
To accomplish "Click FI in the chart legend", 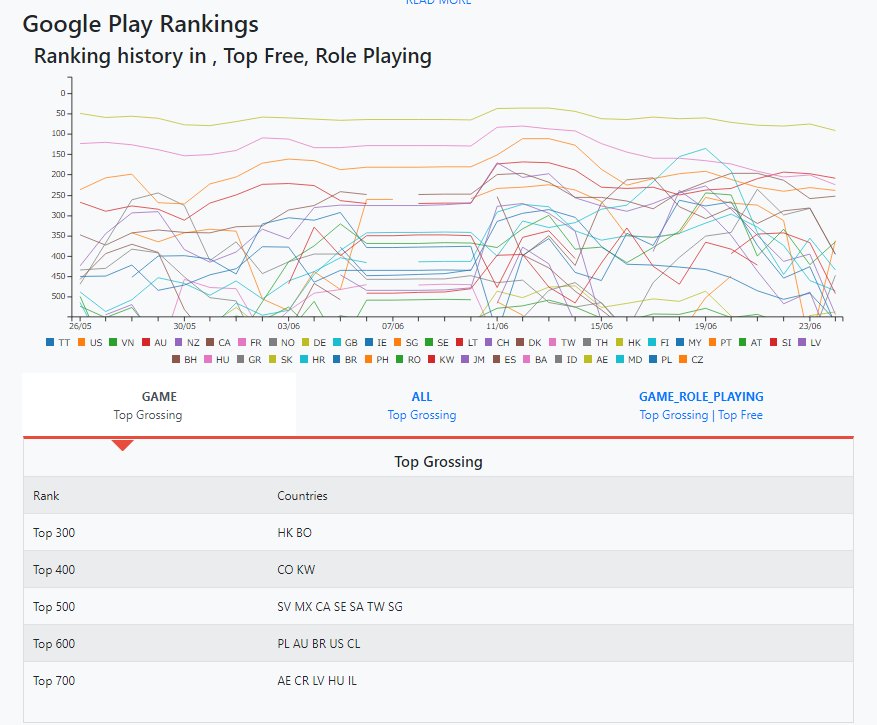I will pyautogui.click(x=658, y=342).
